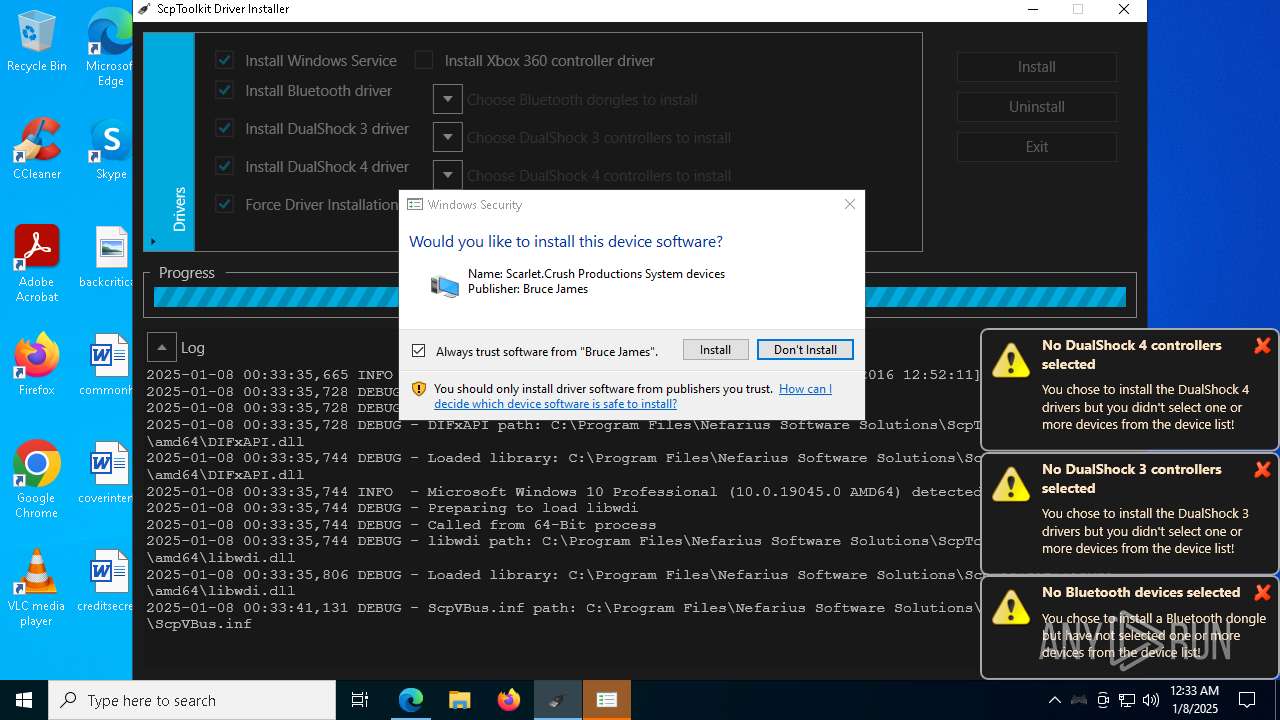The height and width of the screenshot is (720, 1280).
Task: Click the Windows Start button
Action: 24,700
